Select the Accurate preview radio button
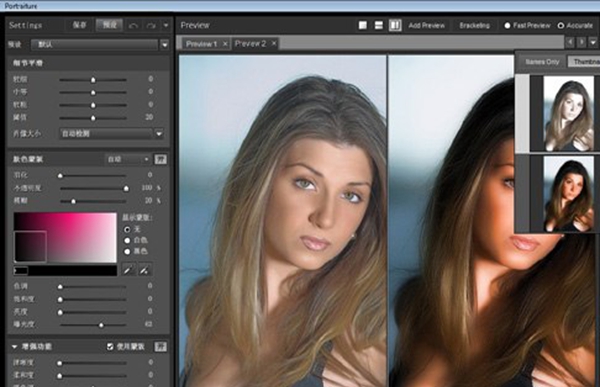 click(x=561, y=26)
